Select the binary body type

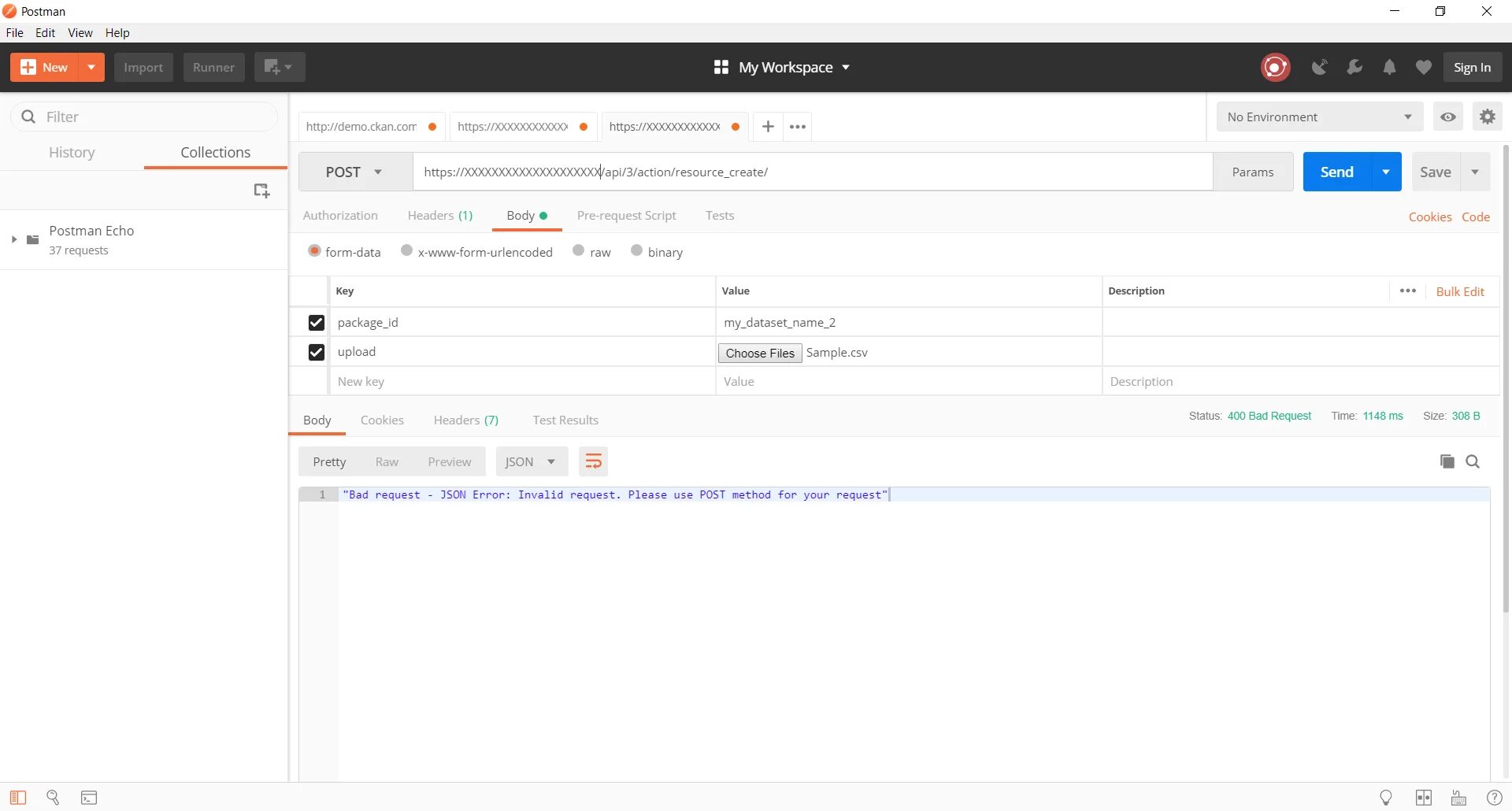click(636, 250)
